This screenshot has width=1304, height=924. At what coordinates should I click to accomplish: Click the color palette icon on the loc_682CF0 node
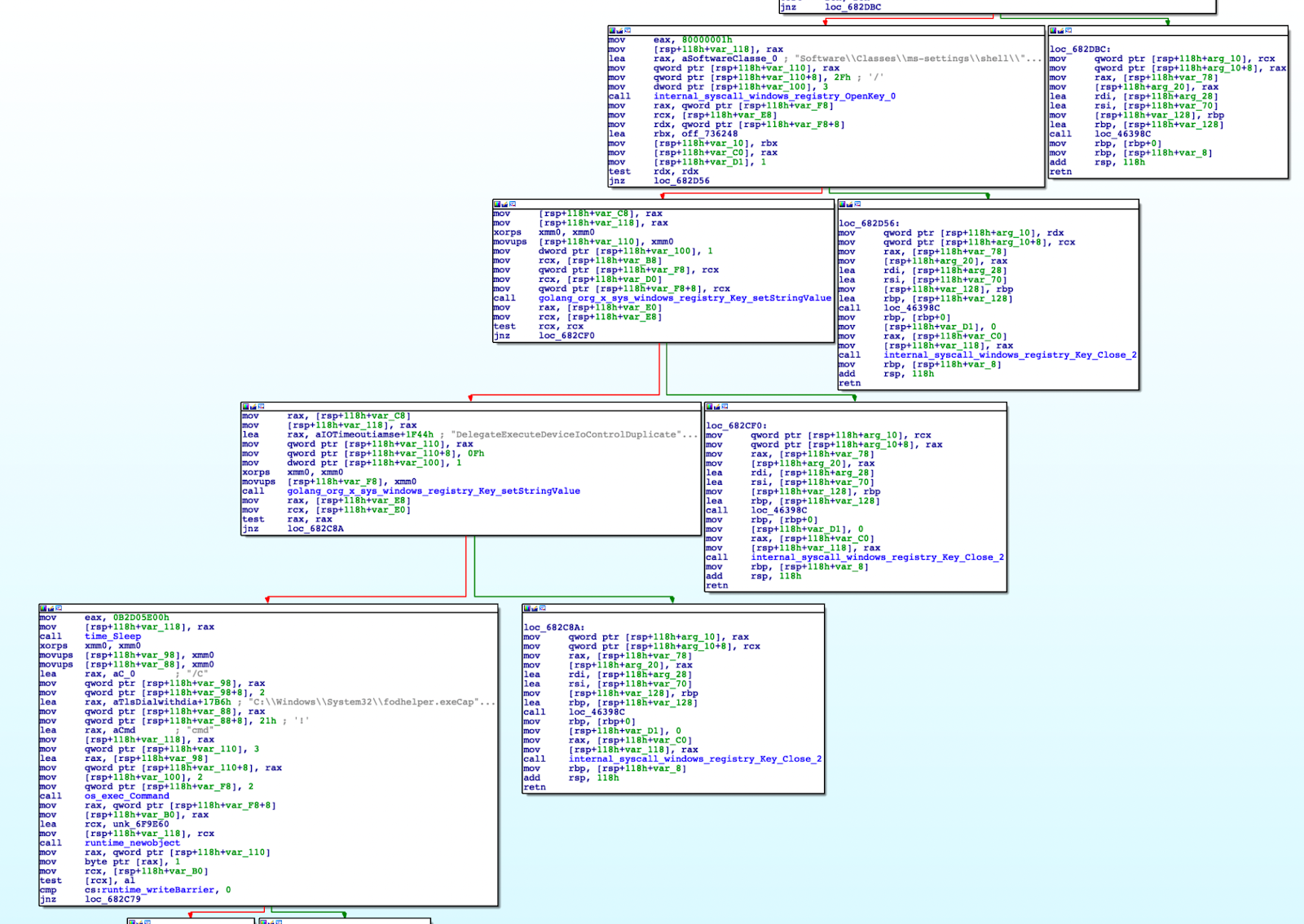click(x=709, y=406)
